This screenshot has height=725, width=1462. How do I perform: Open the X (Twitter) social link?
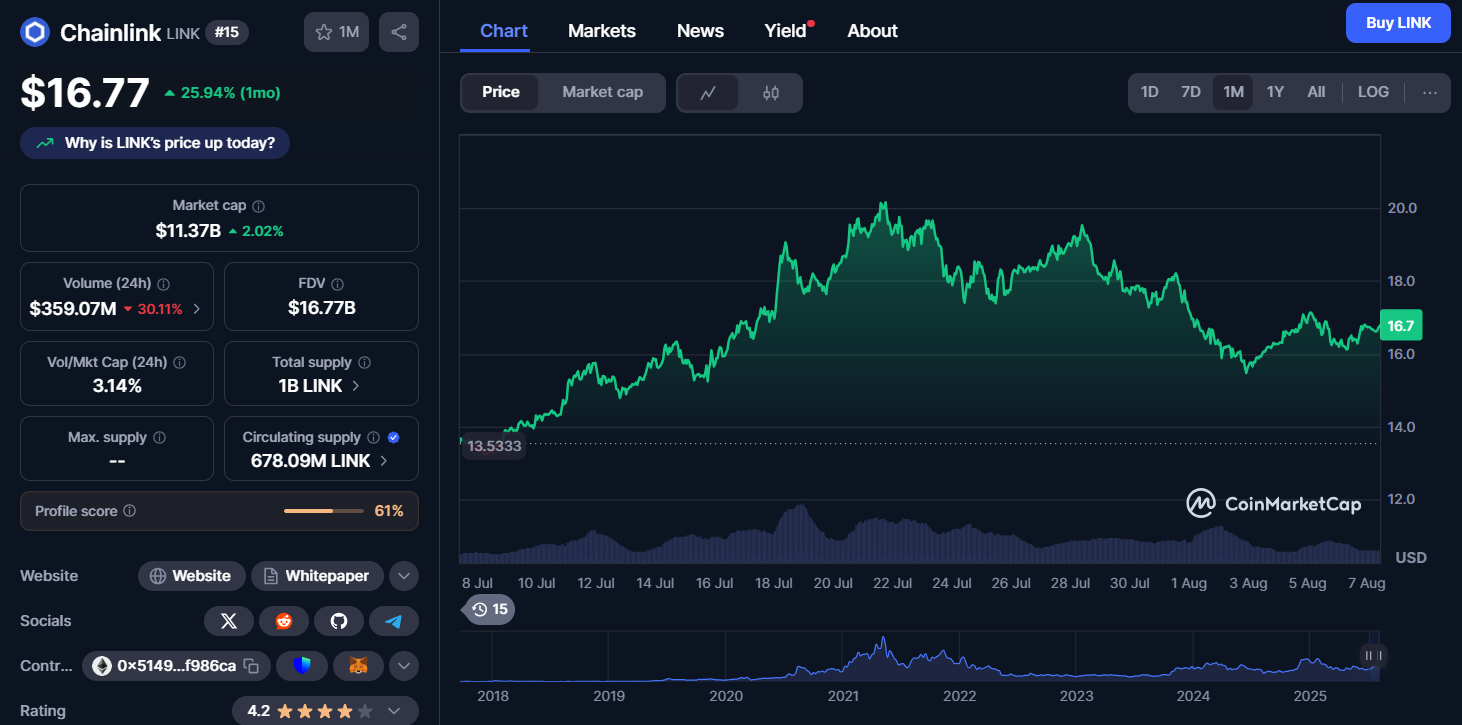click(229, 621)
